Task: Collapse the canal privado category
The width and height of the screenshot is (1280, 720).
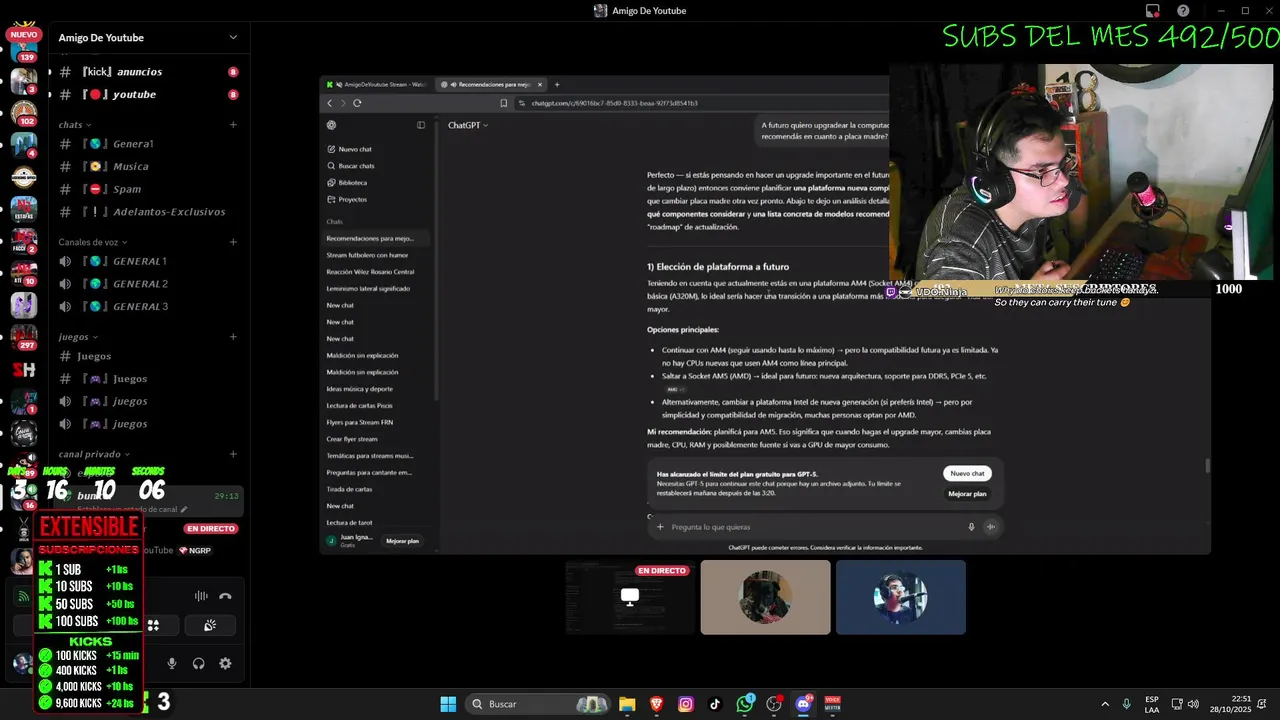Action: (x=94, y=454)
